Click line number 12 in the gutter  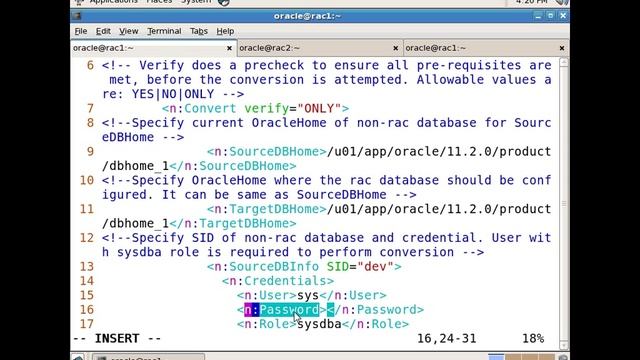pyautogui.click(x=87, y=238)
